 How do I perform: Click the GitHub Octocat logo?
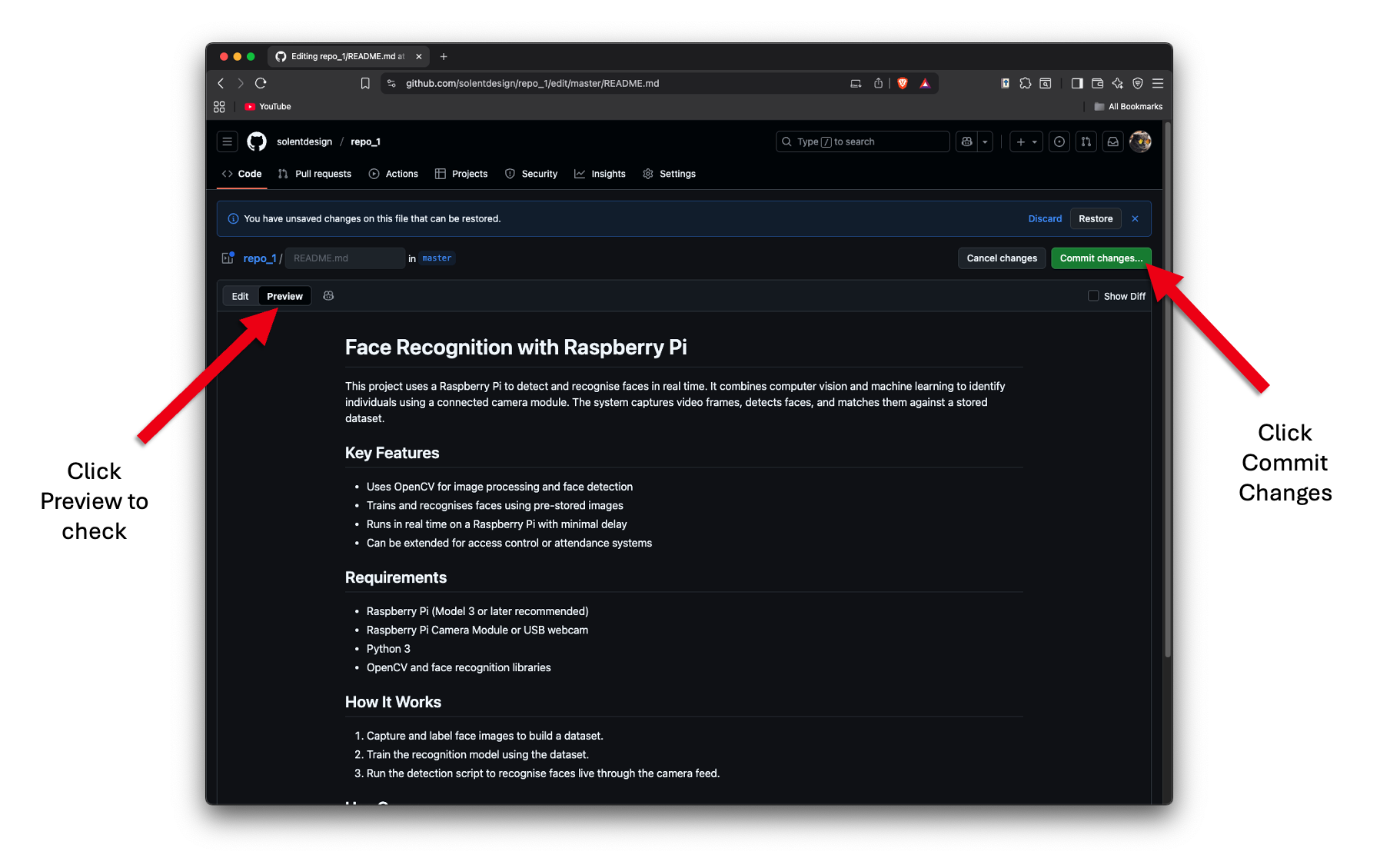257,141
